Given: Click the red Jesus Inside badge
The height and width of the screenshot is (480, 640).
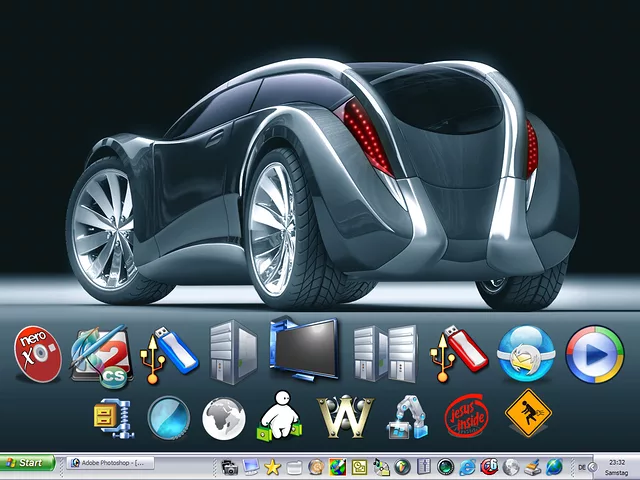Looking at the screenshot, I should 466,417.
